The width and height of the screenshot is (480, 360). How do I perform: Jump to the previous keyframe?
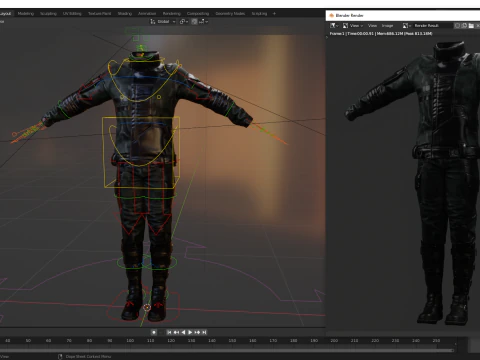[176, 332]
